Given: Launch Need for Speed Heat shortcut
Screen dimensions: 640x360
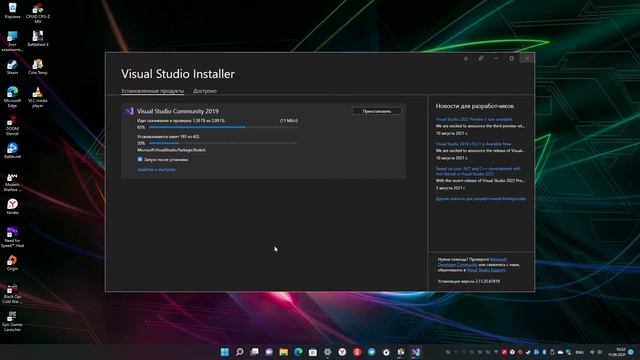Looking at the screenshot, I should click(12, 237).
